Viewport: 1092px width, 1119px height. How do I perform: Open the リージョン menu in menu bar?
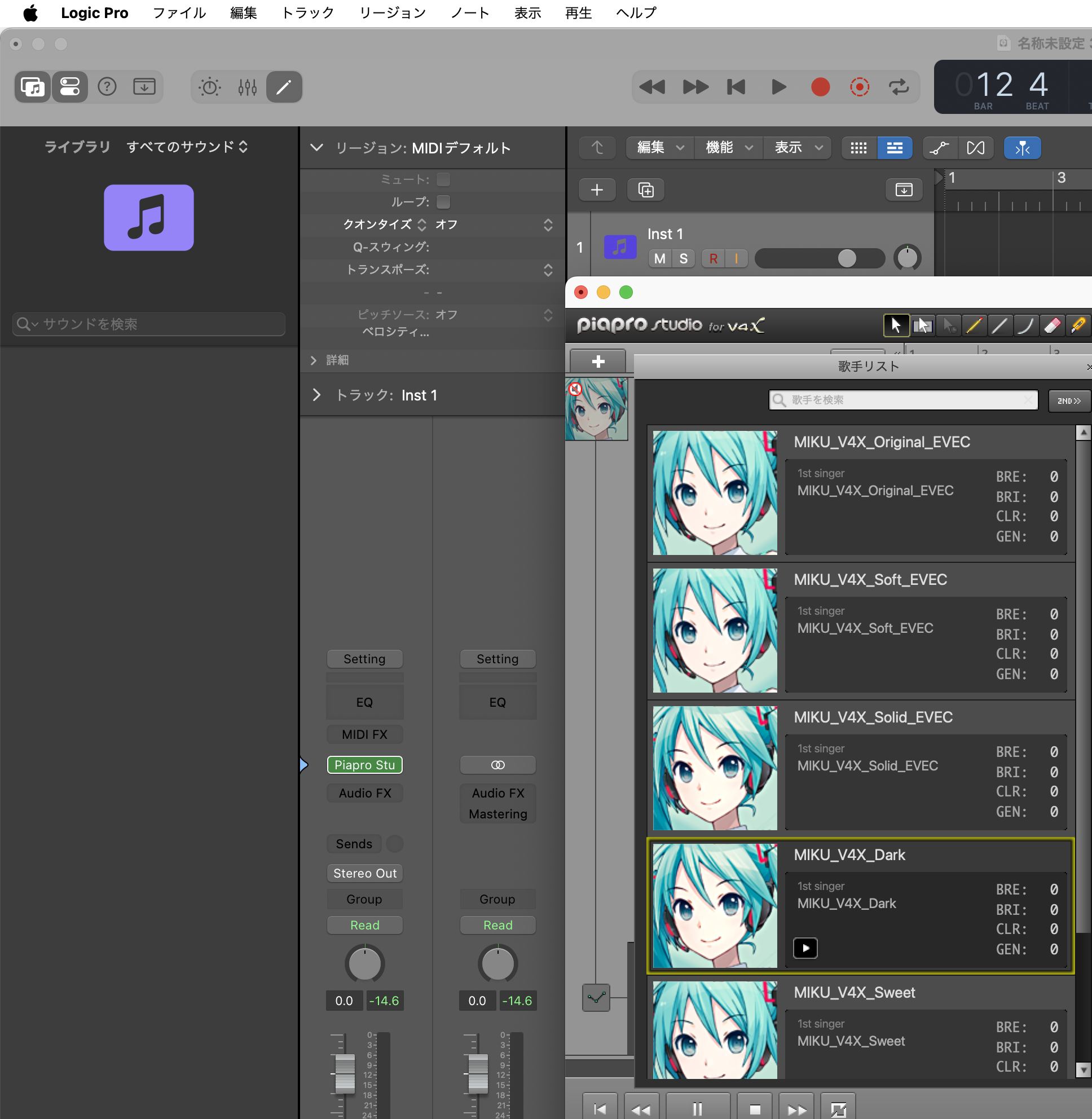[392, 12]
